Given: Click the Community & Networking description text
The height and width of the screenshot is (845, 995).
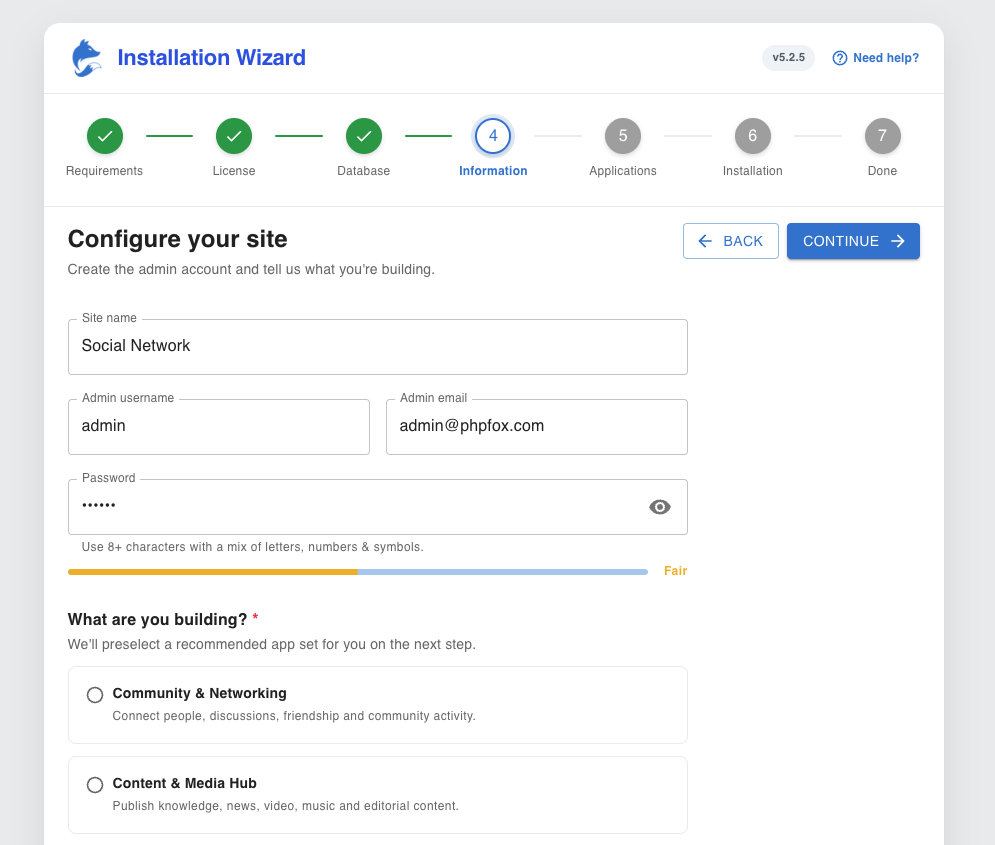Looking at the screenshot, I should (294, 716).
